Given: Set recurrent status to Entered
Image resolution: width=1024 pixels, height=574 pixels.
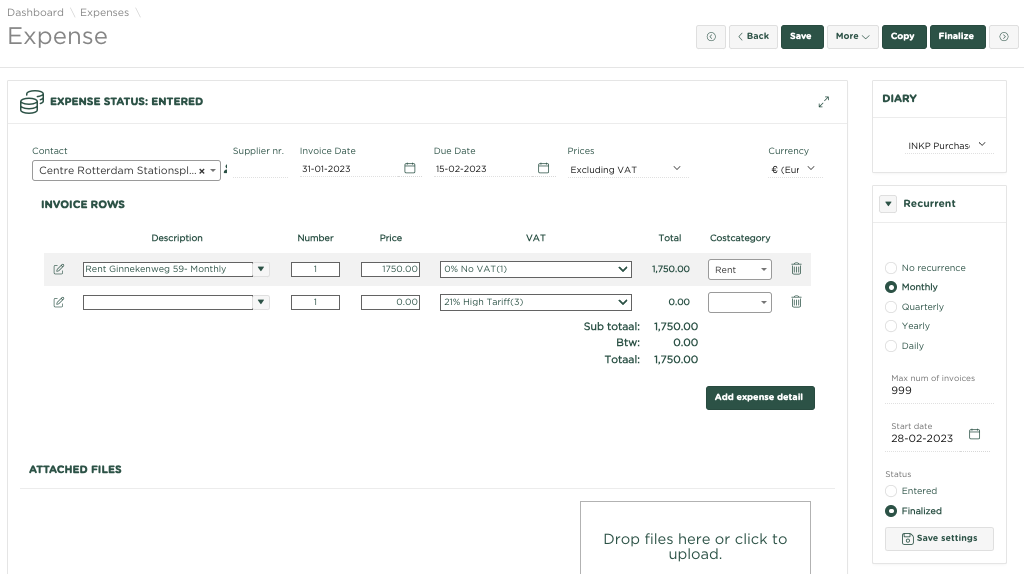Looking at the screenshot, I should coord(891,491).
